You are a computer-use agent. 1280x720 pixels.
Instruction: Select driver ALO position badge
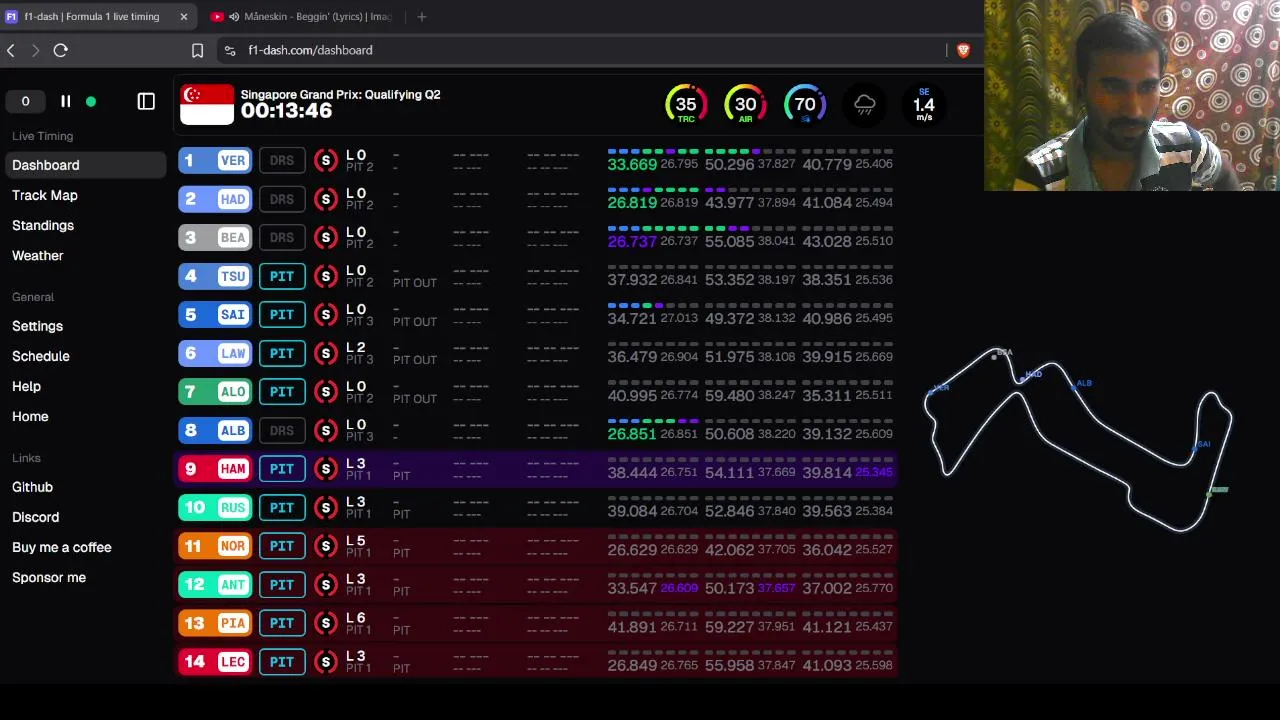pyautogui.click(x=215, y=392)
